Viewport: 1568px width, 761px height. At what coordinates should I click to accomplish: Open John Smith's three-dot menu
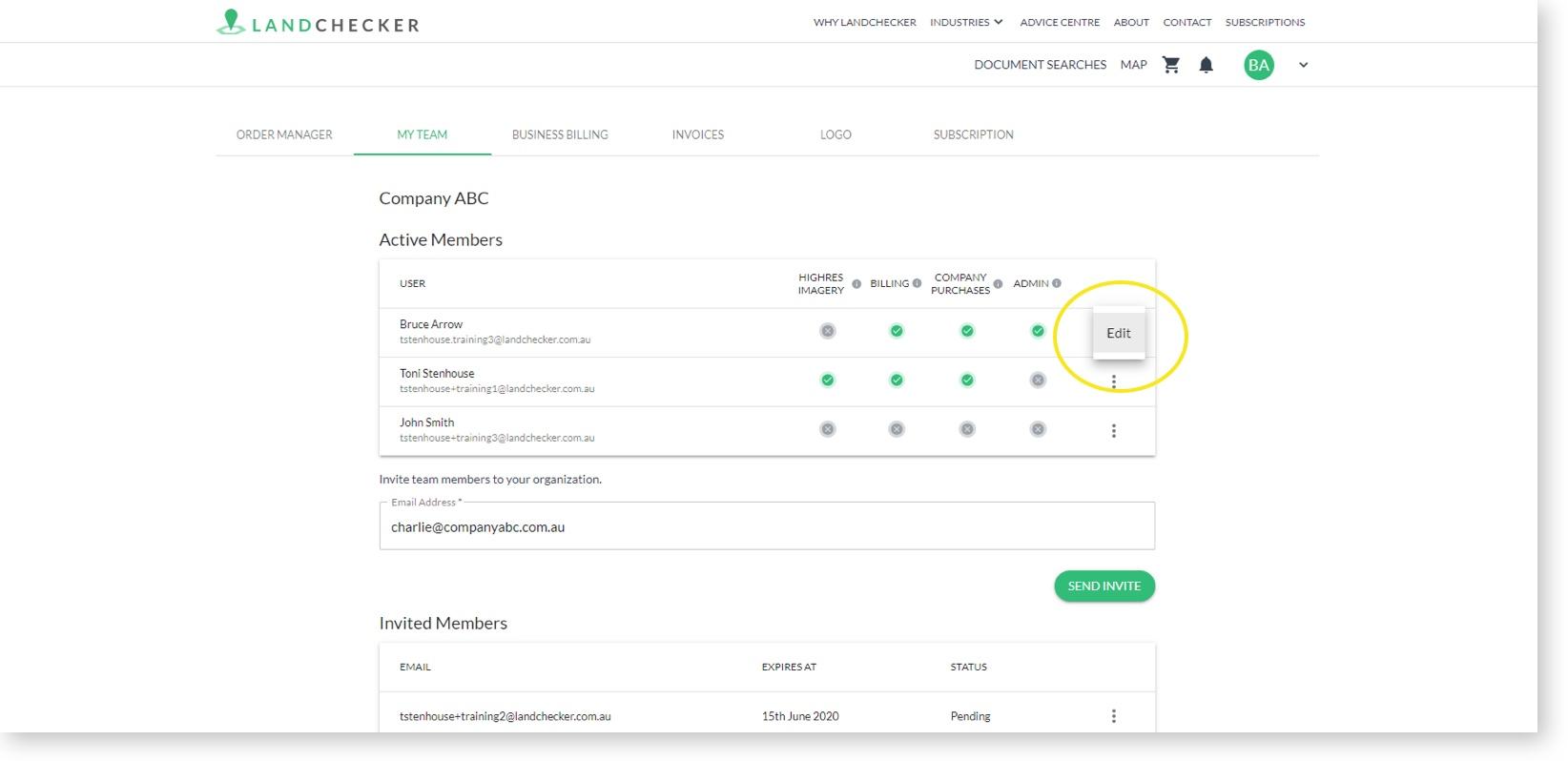pos(1113,431)
